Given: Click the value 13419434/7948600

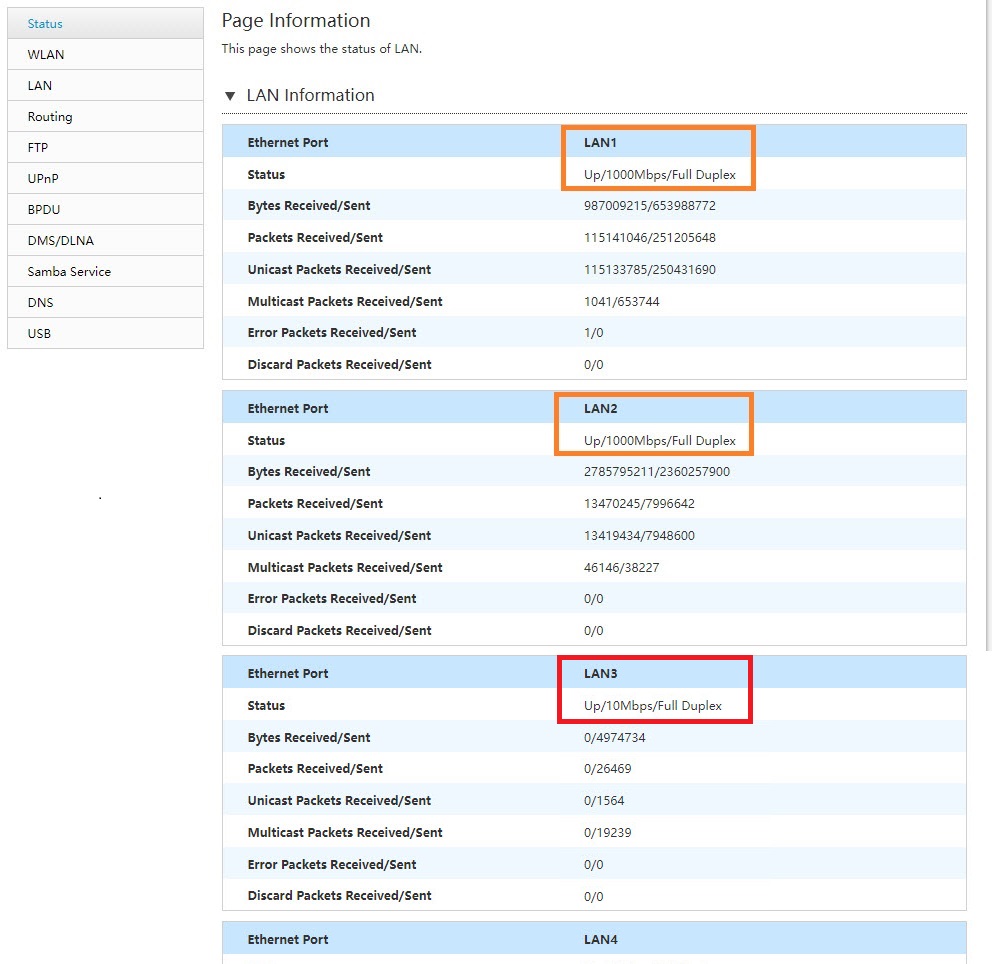Looking at the screenshot, I should [x=639, y=536].
